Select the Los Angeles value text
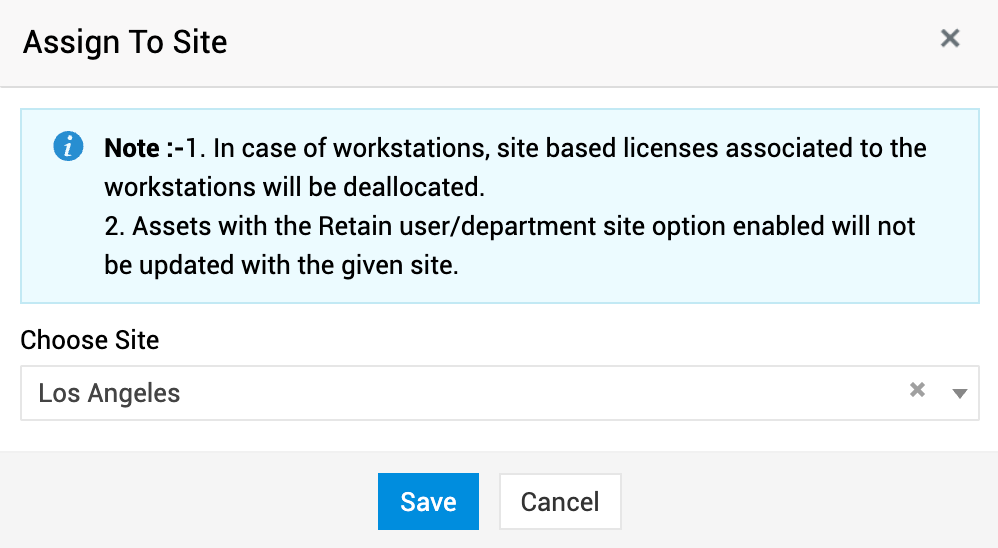Image resolution: width=998 pixels, height=548 pixels. tap(109, 393)
